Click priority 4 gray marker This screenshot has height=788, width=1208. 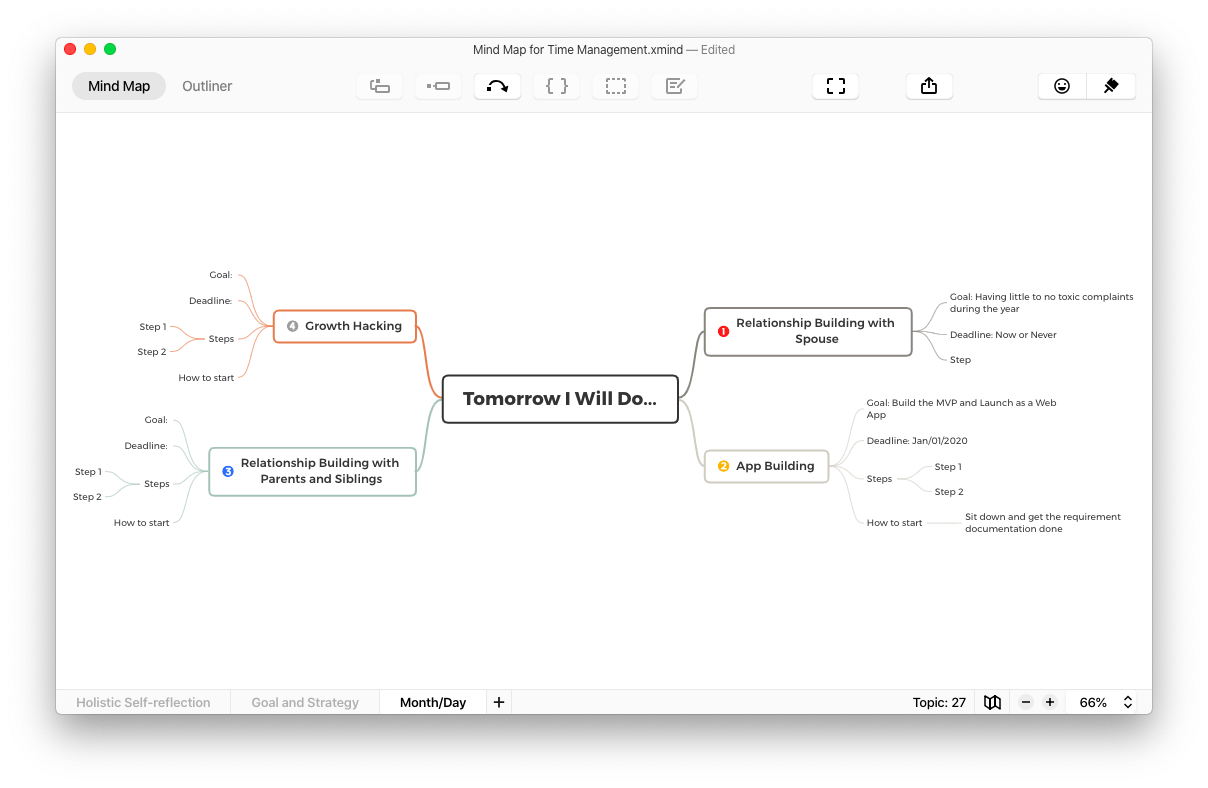tap(293, 326)
